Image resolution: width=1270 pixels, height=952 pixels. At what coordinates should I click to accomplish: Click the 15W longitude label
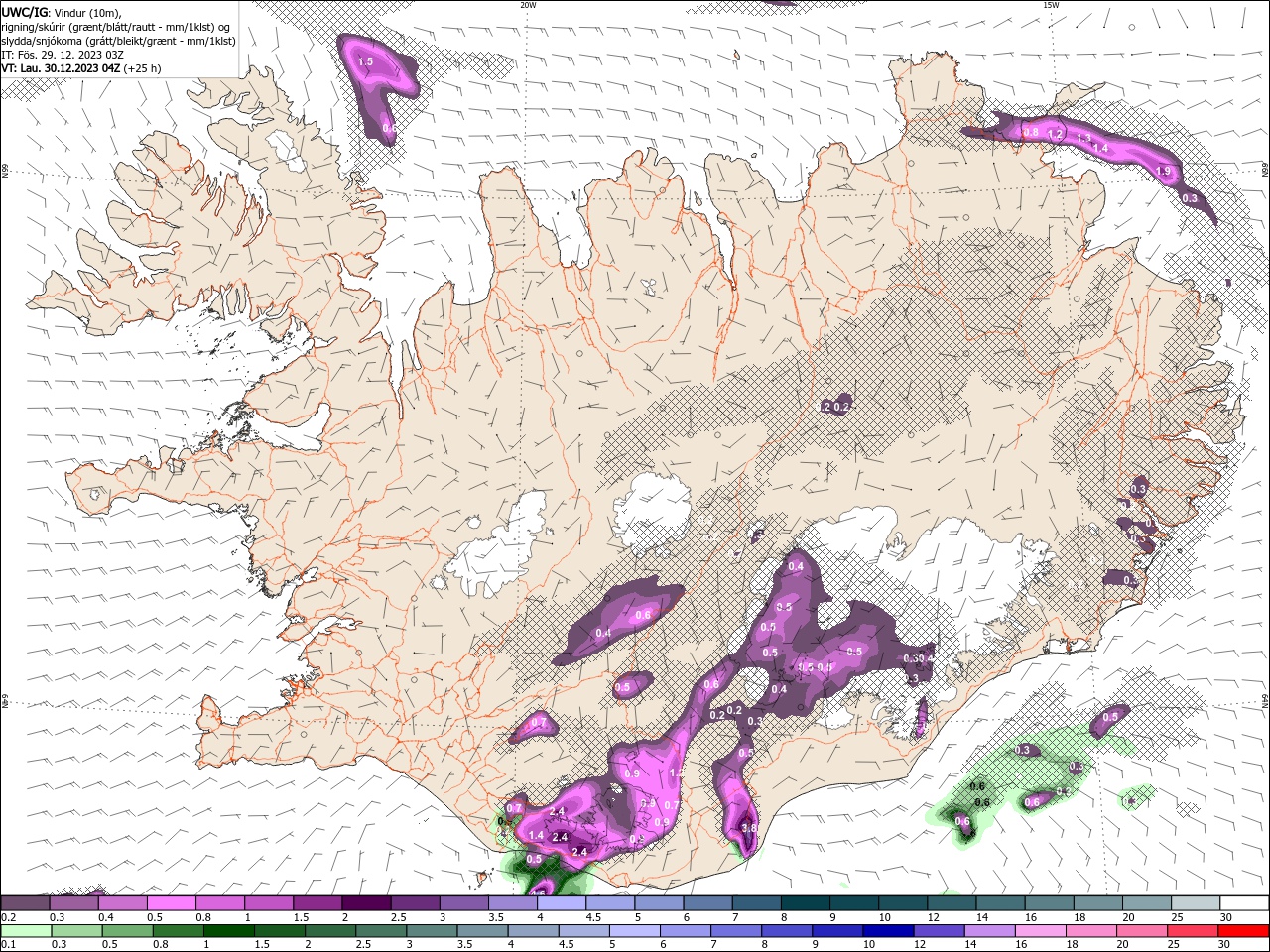1052,5
